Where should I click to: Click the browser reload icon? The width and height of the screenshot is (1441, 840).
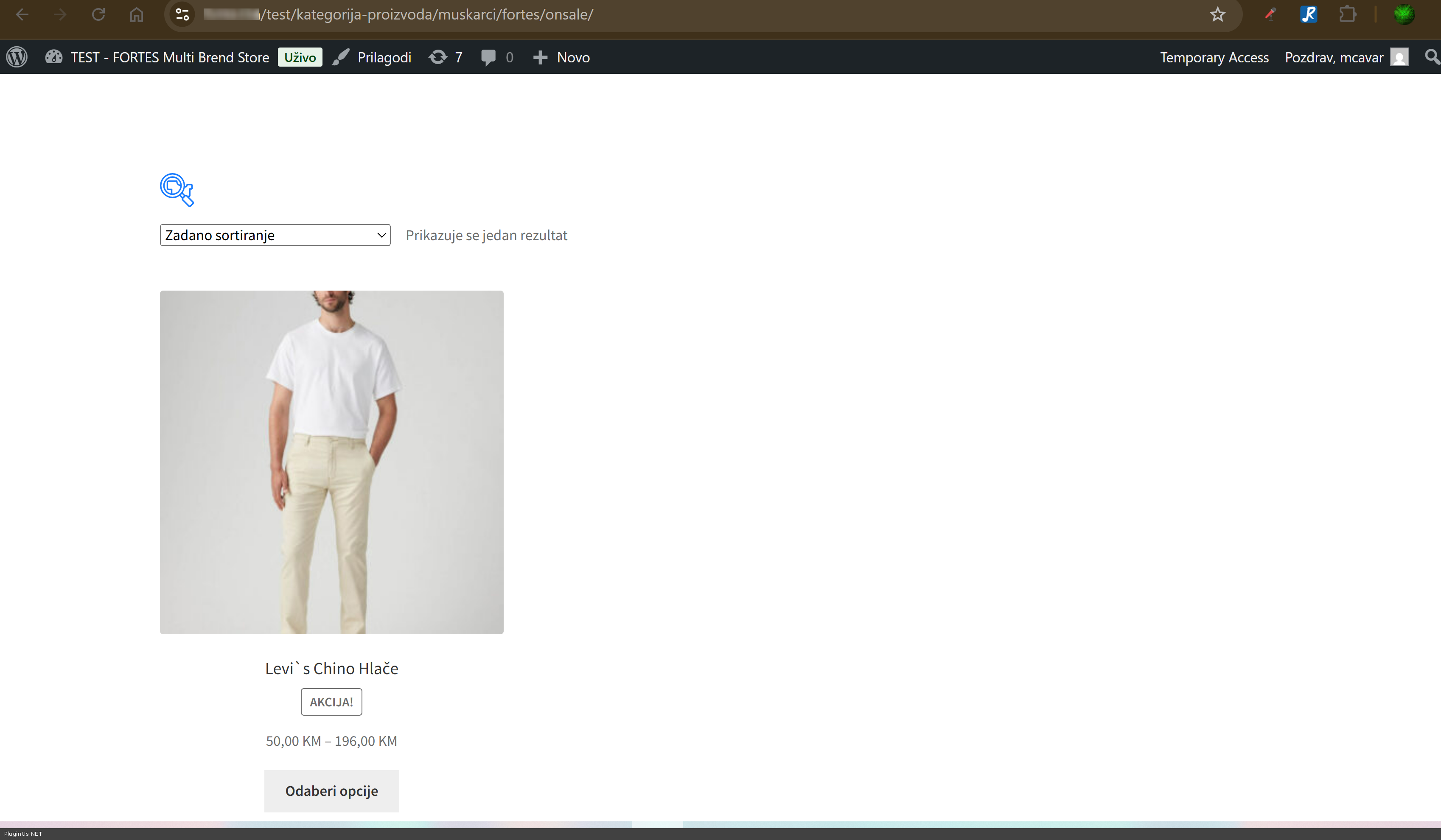click(98, 14)
